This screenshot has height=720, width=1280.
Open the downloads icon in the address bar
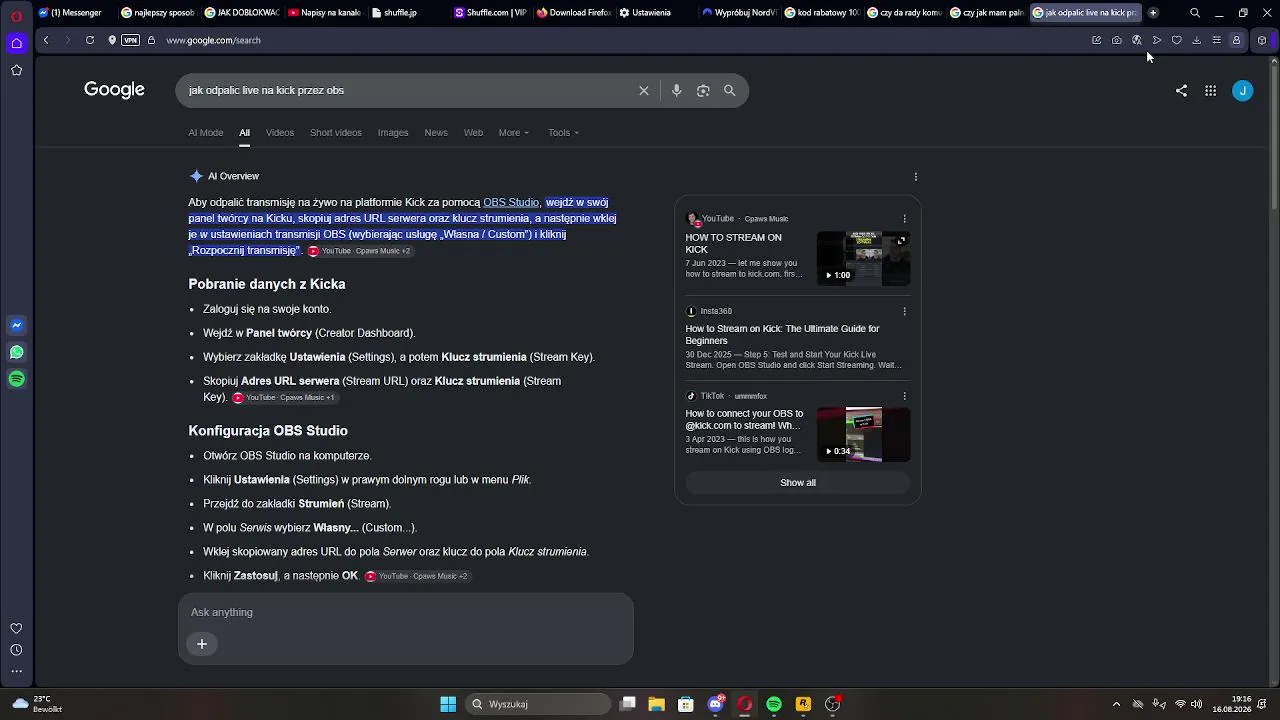click(1197, 40)
